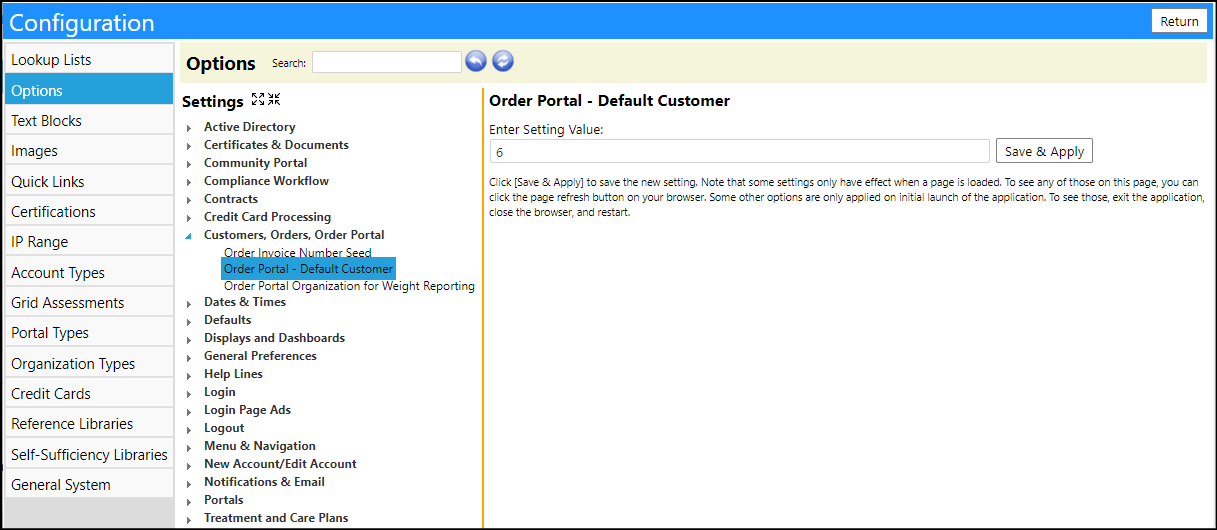Open Lookup Lists in sidebar

[x=89, y=60]
